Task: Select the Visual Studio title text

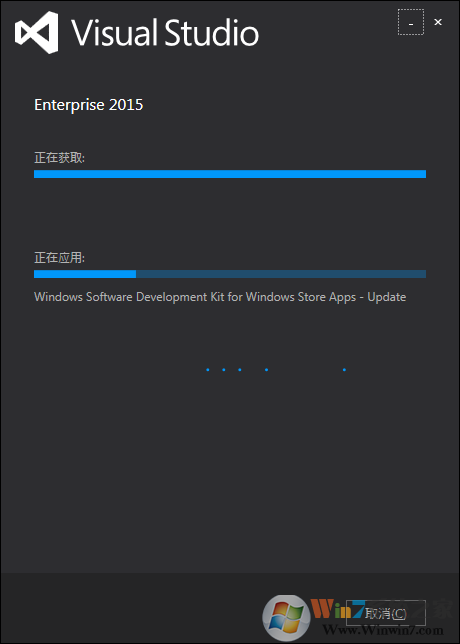Action: pyautogui.click(x=165, y=33)
